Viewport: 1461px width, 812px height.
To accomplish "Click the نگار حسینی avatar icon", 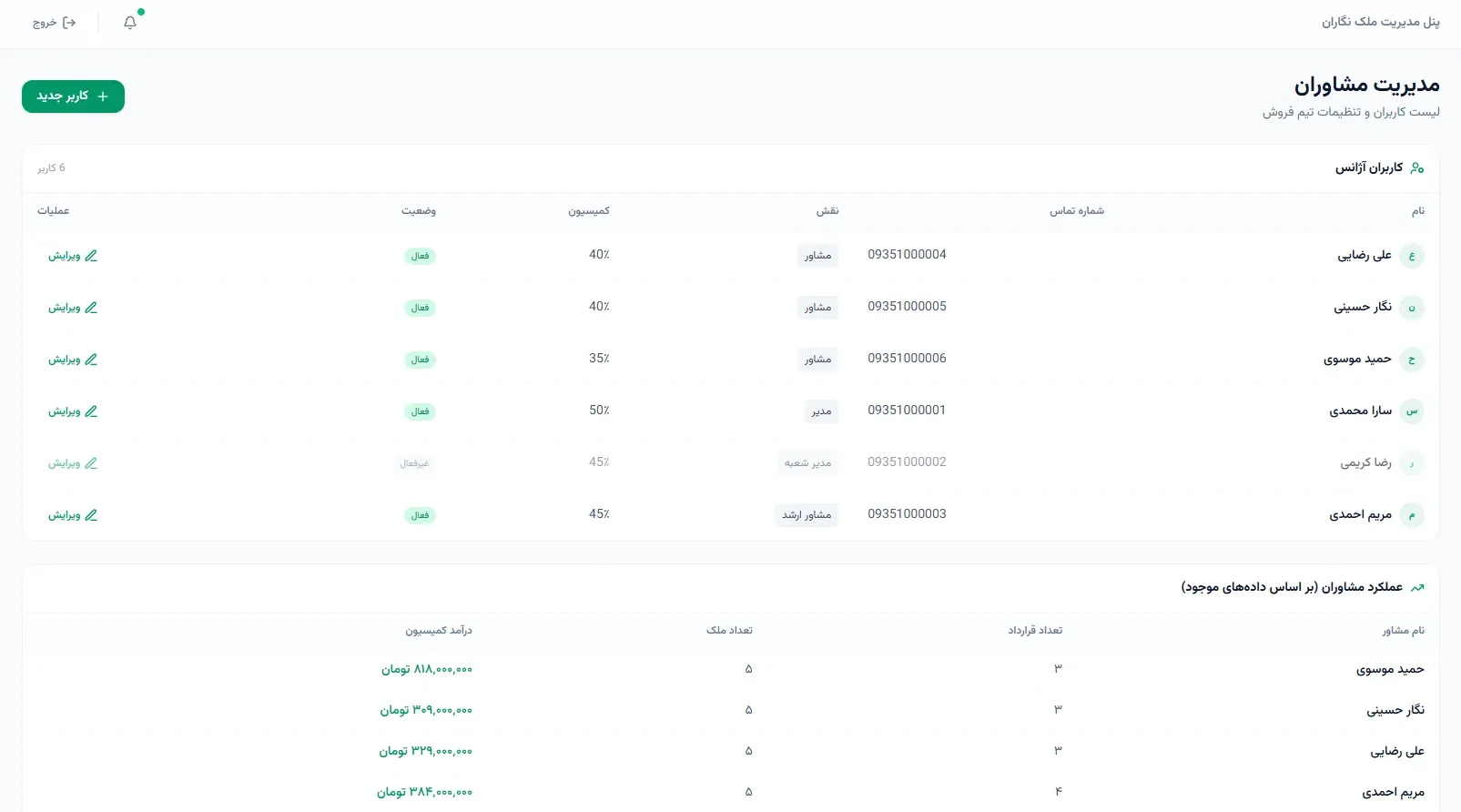I will point(1412,308).
